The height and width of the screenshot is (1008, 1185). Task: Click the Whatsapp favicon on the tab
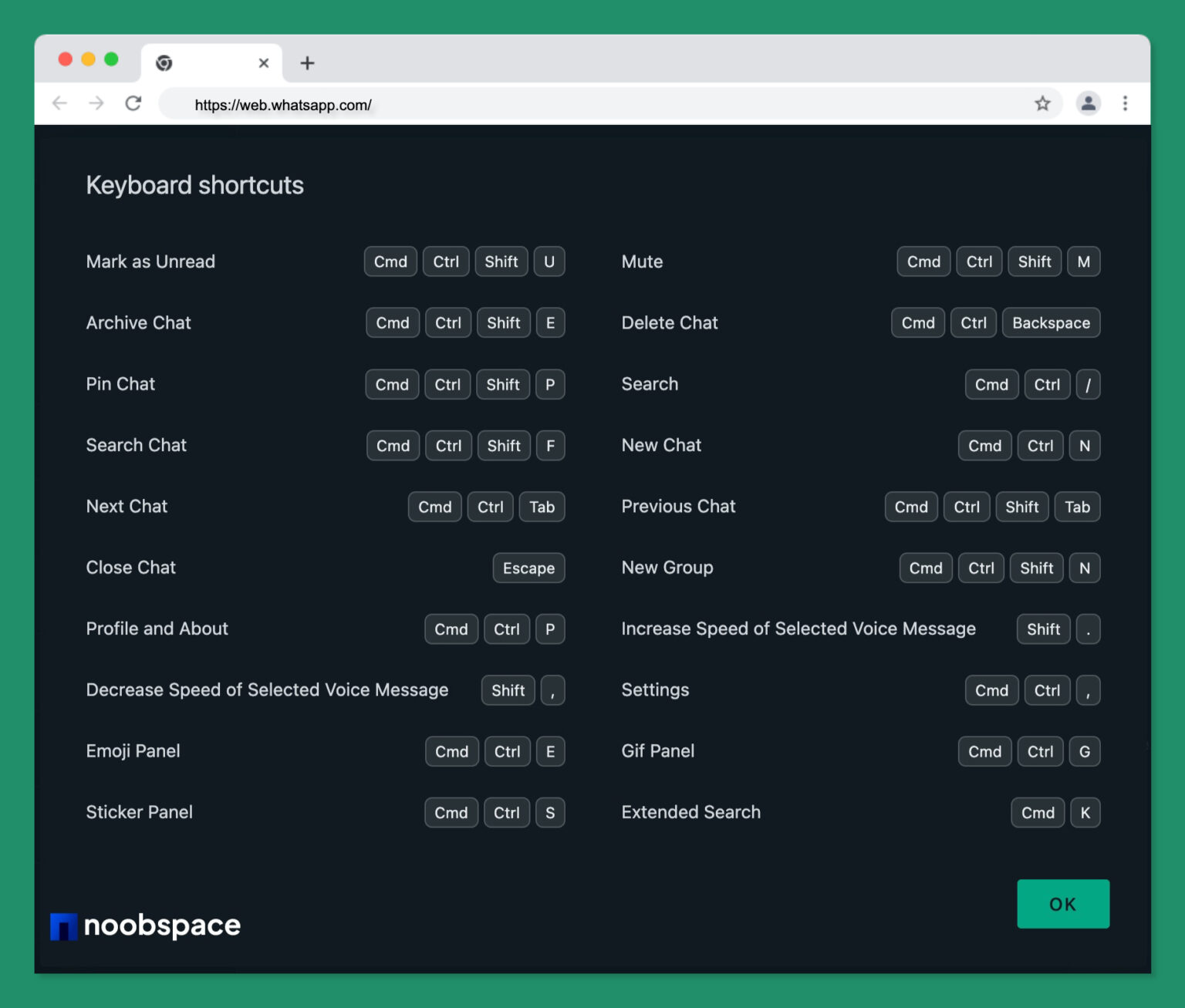click(163, 62)
